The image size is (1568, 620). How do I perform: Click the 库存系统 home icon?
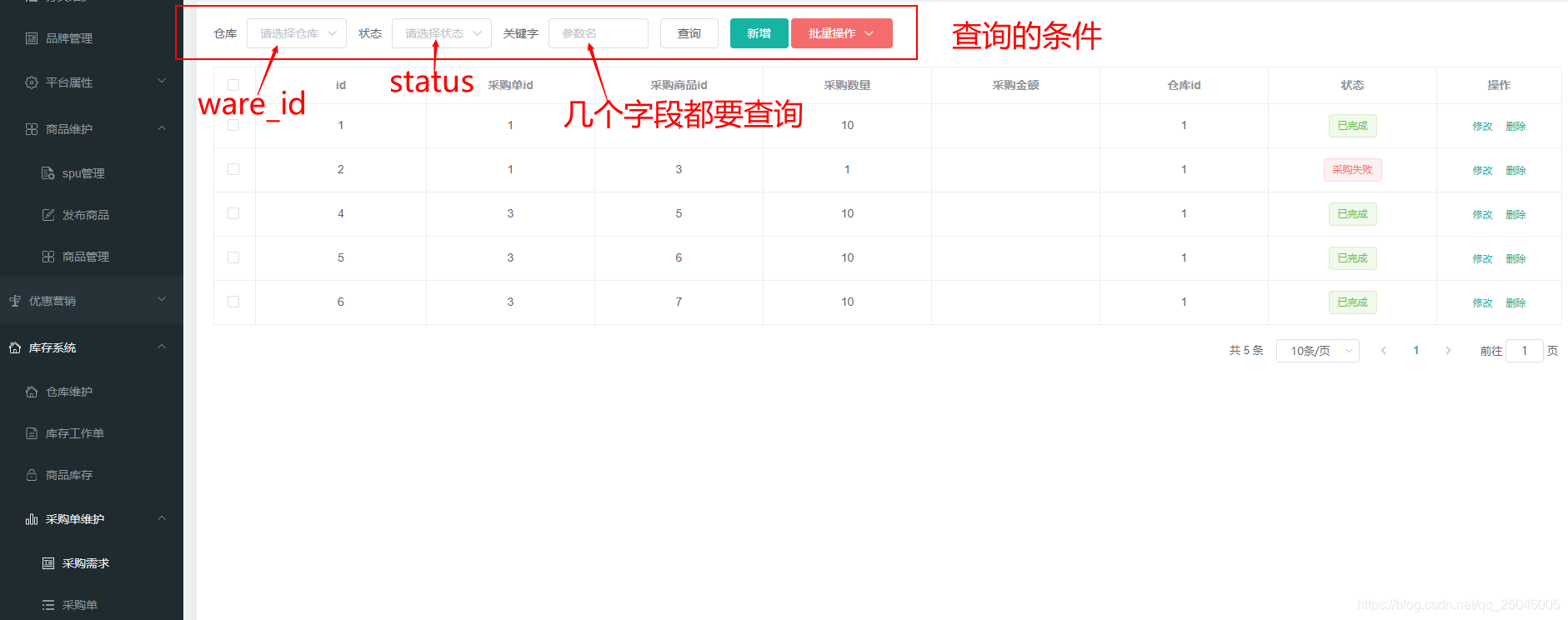(x=15, y=347)
